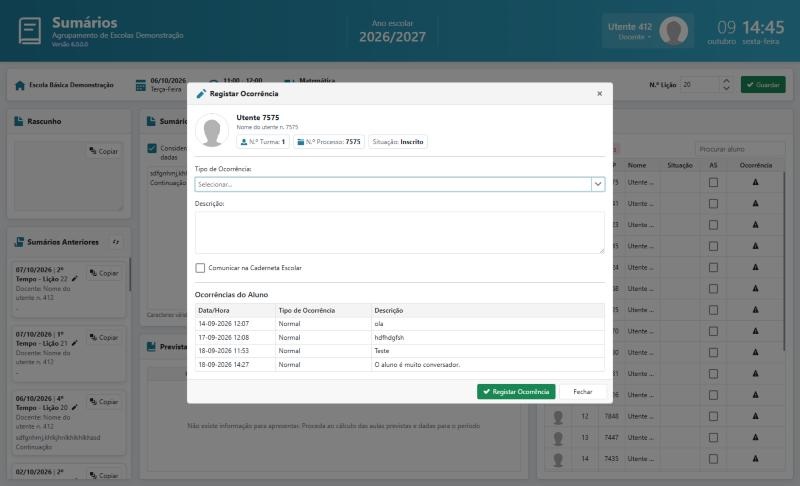800x486 pixels.
Task: Click the green Registar Ocorrência button
Action: click(x=516, y=392)
